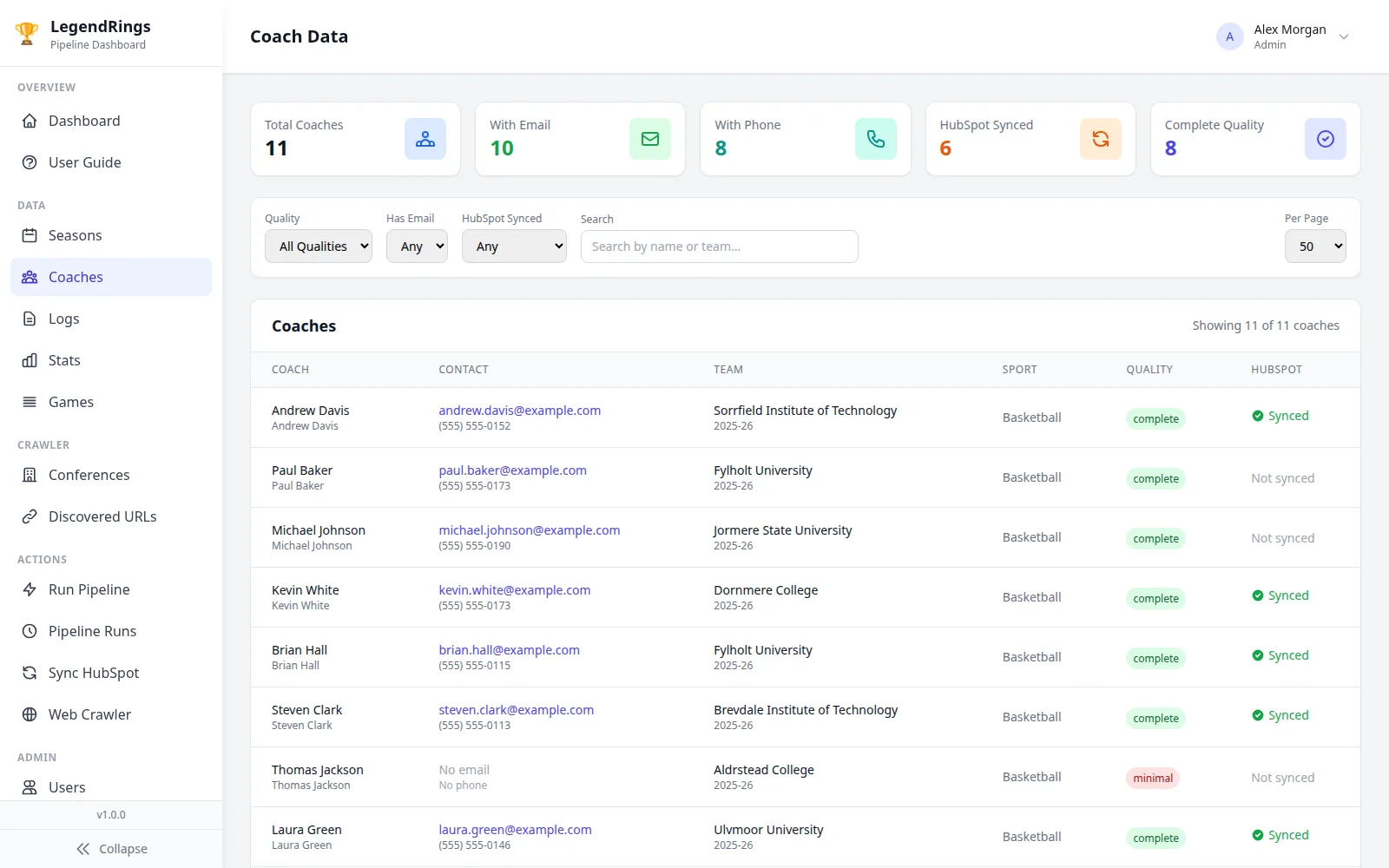Open the Users admin page
The height and width of the screenshot is (868, 1389).
[x=111, y=786]
